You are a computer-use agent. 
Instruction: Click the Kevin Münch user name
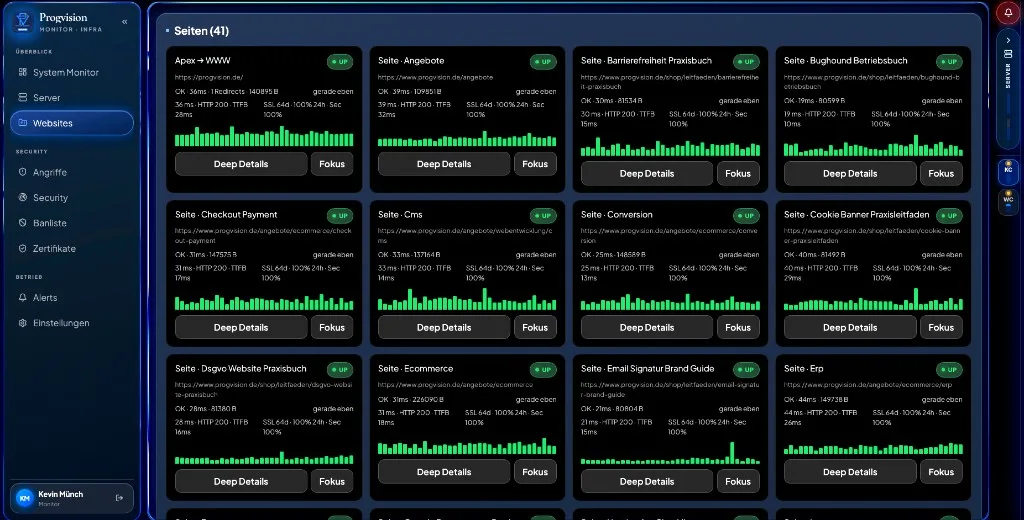tap(61, 494)
